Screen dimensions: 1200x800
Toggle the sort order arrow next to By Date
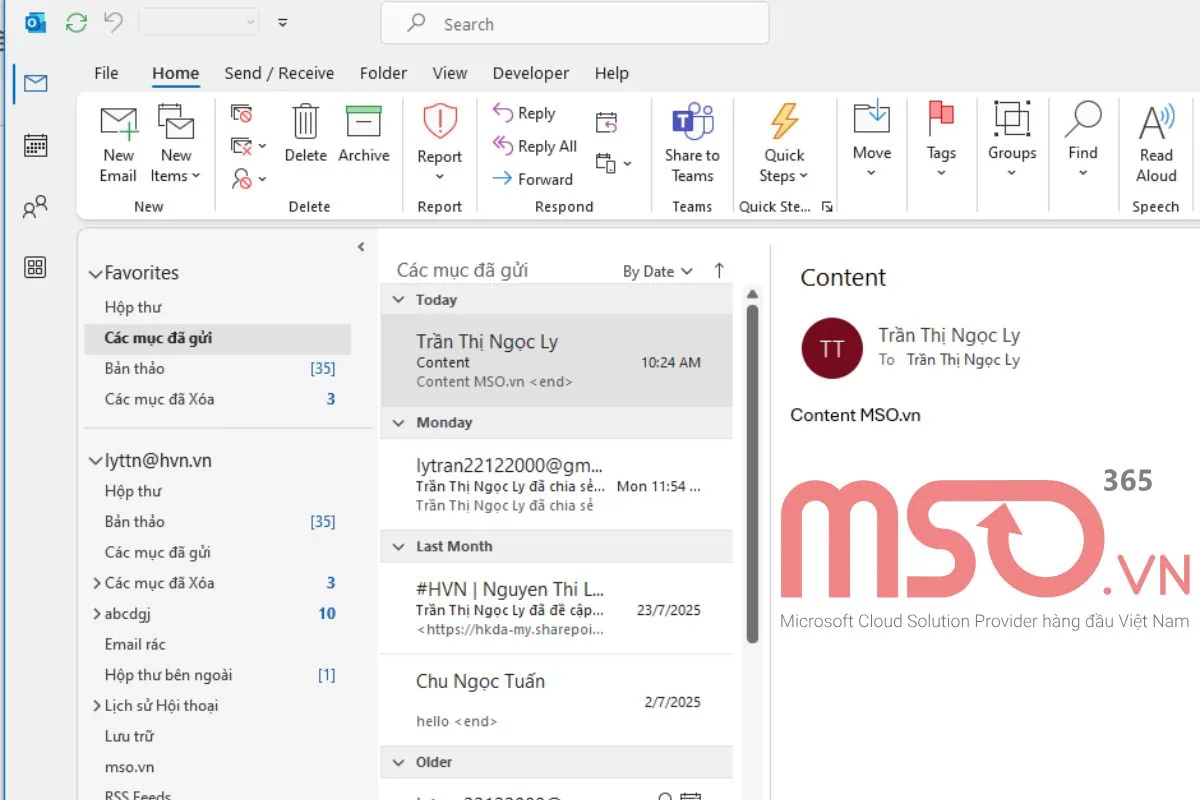[x=718, y=270]
